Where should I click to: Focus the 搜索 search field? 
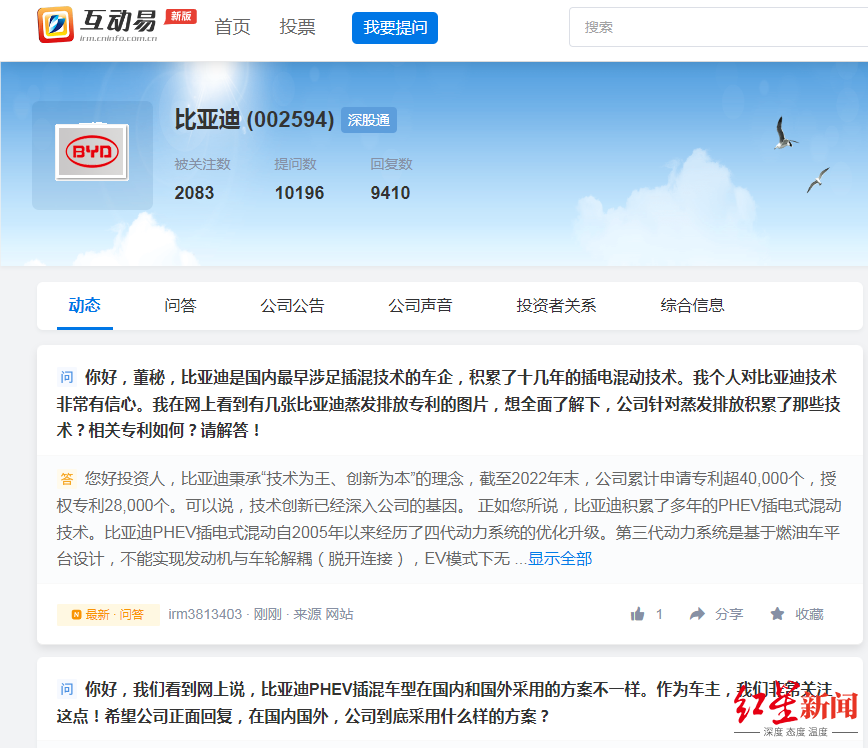719,27
